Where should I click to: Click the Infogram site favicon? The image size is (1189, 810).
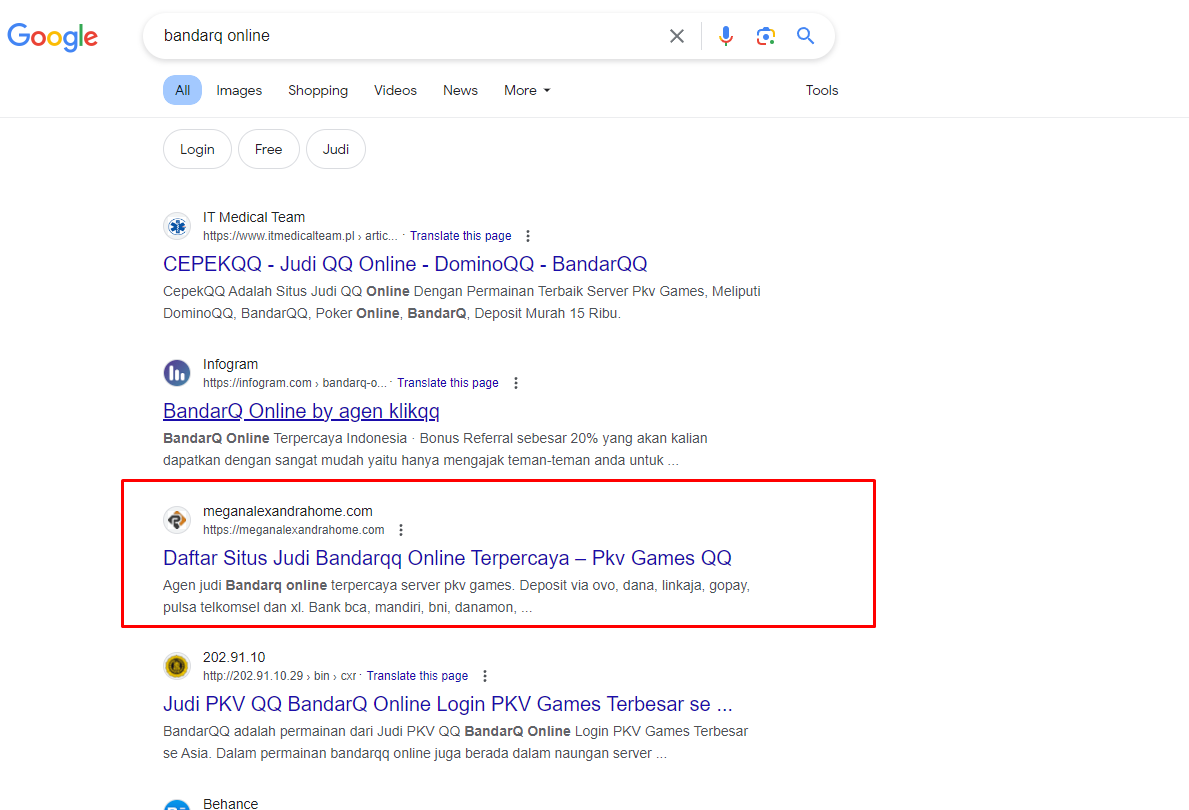coord(177,373)
